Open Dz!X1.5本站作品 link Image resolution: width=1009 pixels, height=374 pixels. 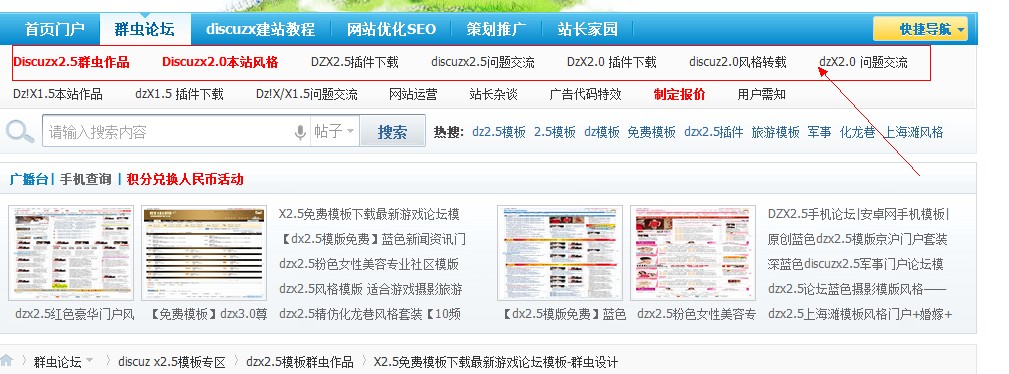58,94
